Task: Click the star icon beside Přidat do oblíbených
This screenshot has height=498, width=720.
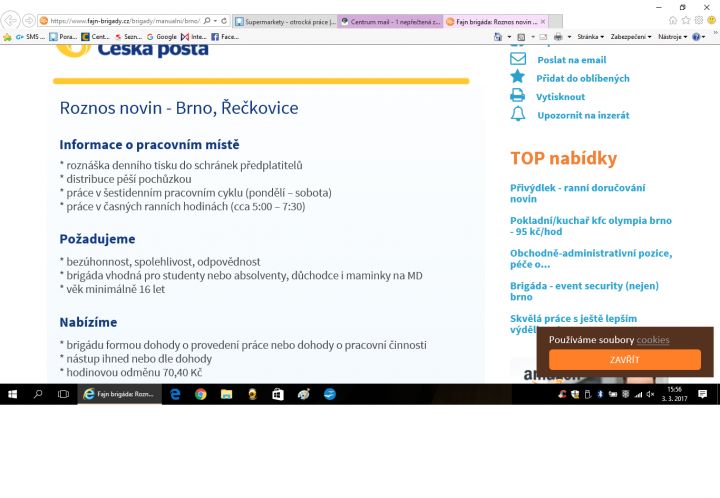Action: (518, 76)
